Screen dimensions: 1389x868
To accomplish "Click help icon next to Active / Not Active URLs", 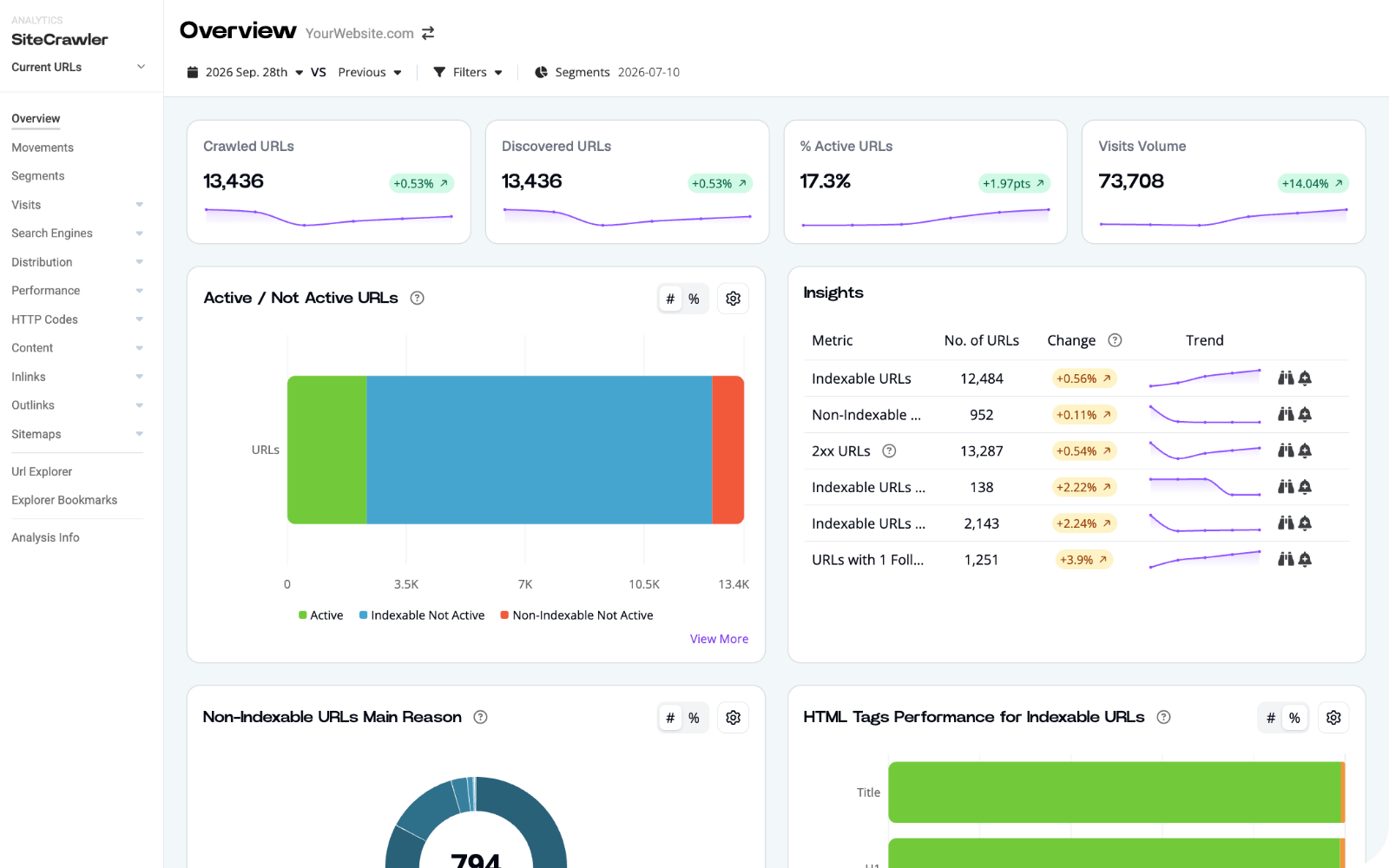I will pyautogui.click(x=418, y=298).
